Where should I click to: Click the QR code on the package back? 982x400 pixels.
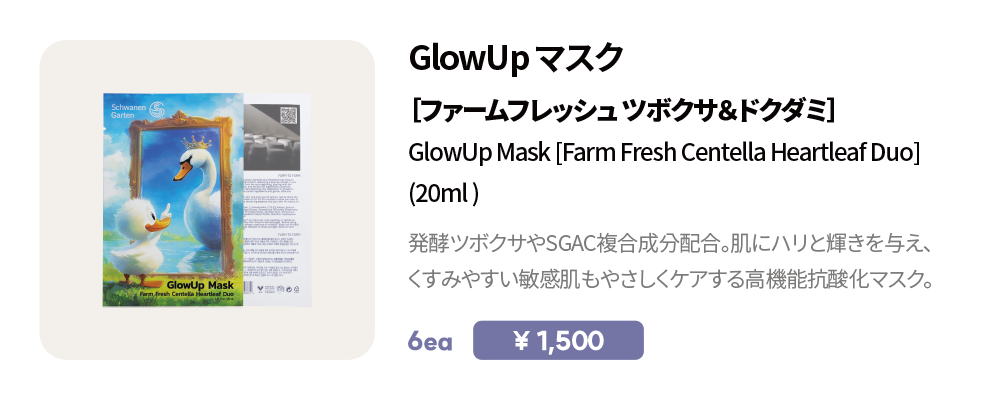point(289,114)
